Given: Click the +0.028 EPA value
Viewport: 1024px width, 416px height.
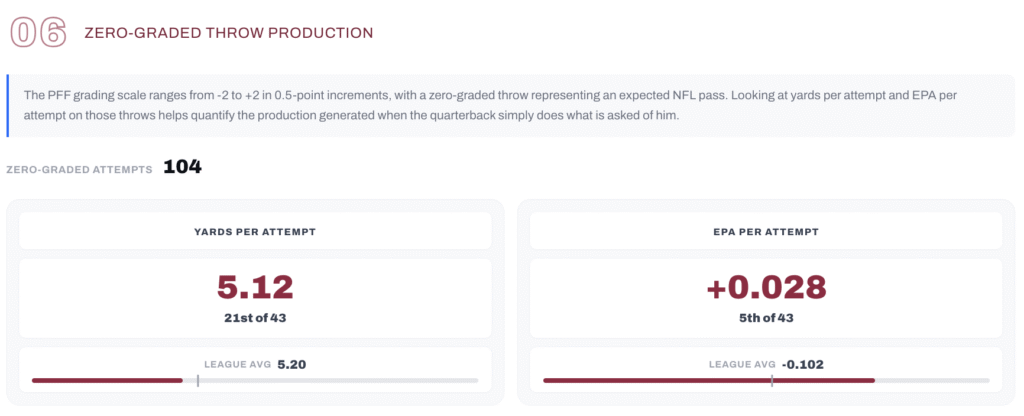Looking at the screenshot, I should tap(766, 287).
